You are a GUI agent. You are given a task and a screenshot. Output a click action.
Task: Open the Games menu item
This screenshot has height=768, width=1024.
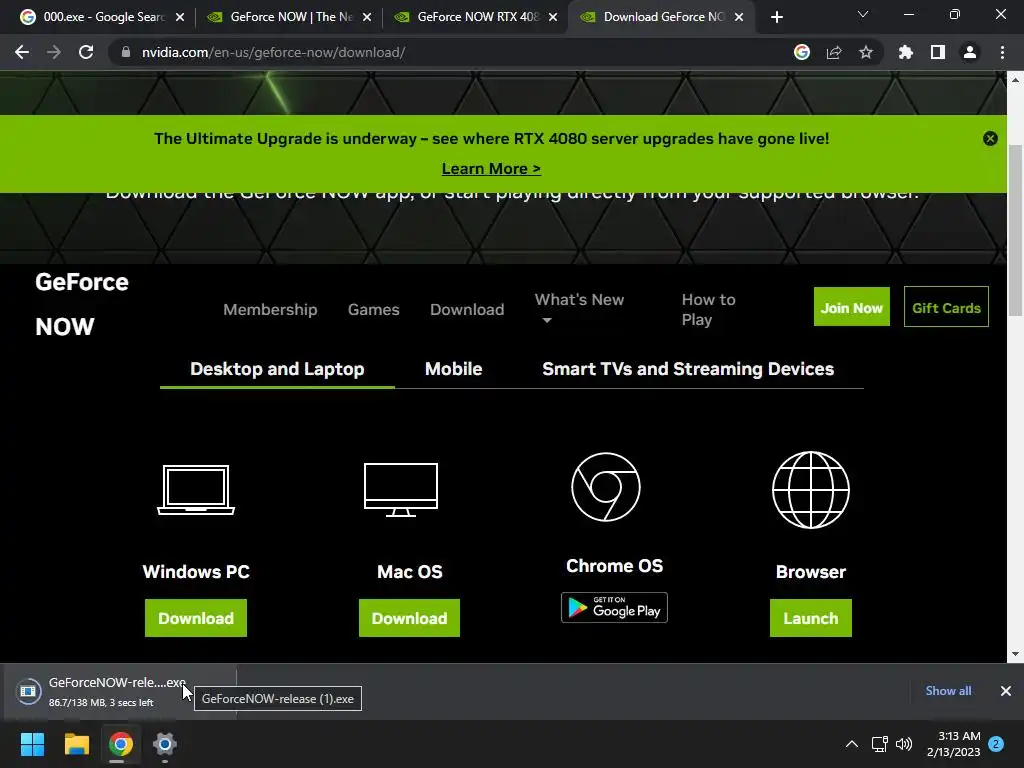(373, 310)
